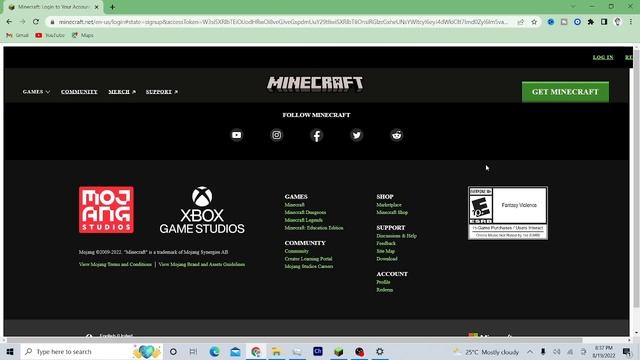Open Chrome side panel icon
The height and width of the screenshot is (360, 640).
(604, 22)
